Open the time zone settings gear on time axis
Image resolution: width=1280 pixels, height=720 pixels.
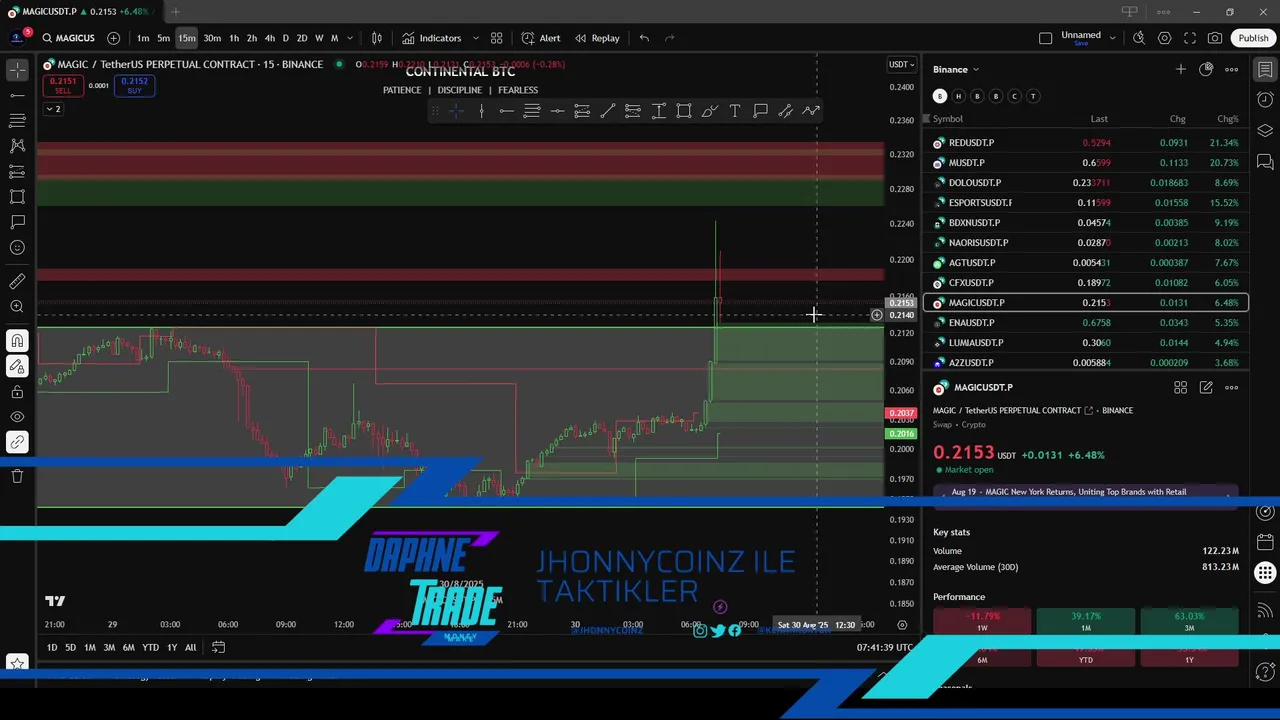coord(902,625)
